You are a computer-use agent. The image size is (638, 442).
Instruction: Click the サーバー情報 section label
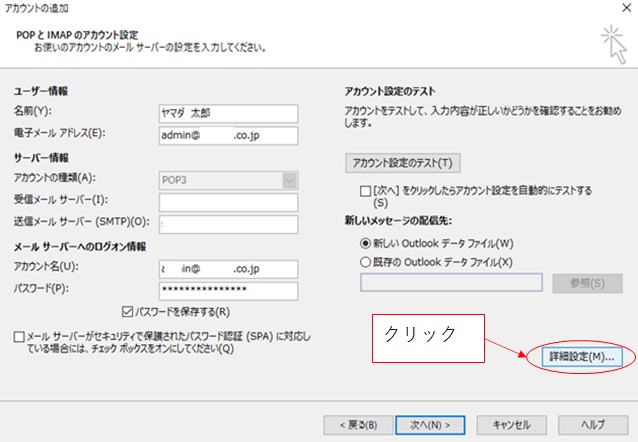41,158
